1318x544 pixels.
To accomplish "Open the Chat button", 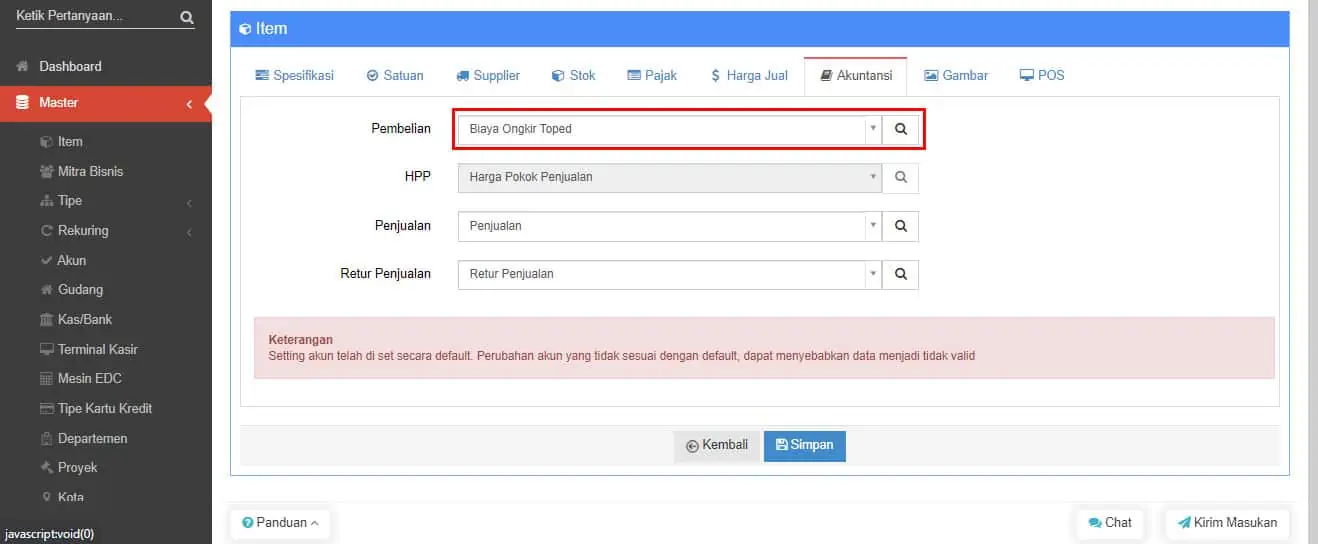I will [x=1110, y=523].
